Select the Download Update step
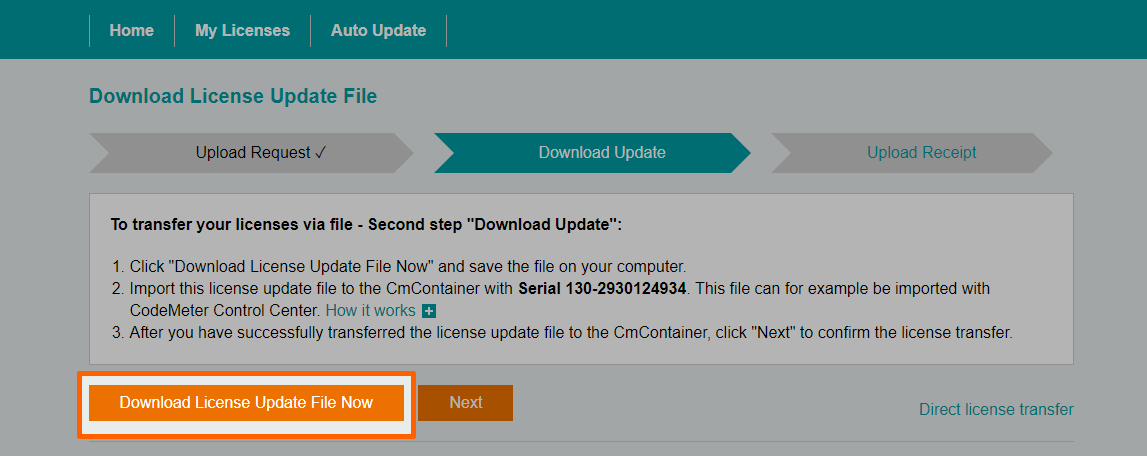 pyautogui.click(x=601, y=153)
